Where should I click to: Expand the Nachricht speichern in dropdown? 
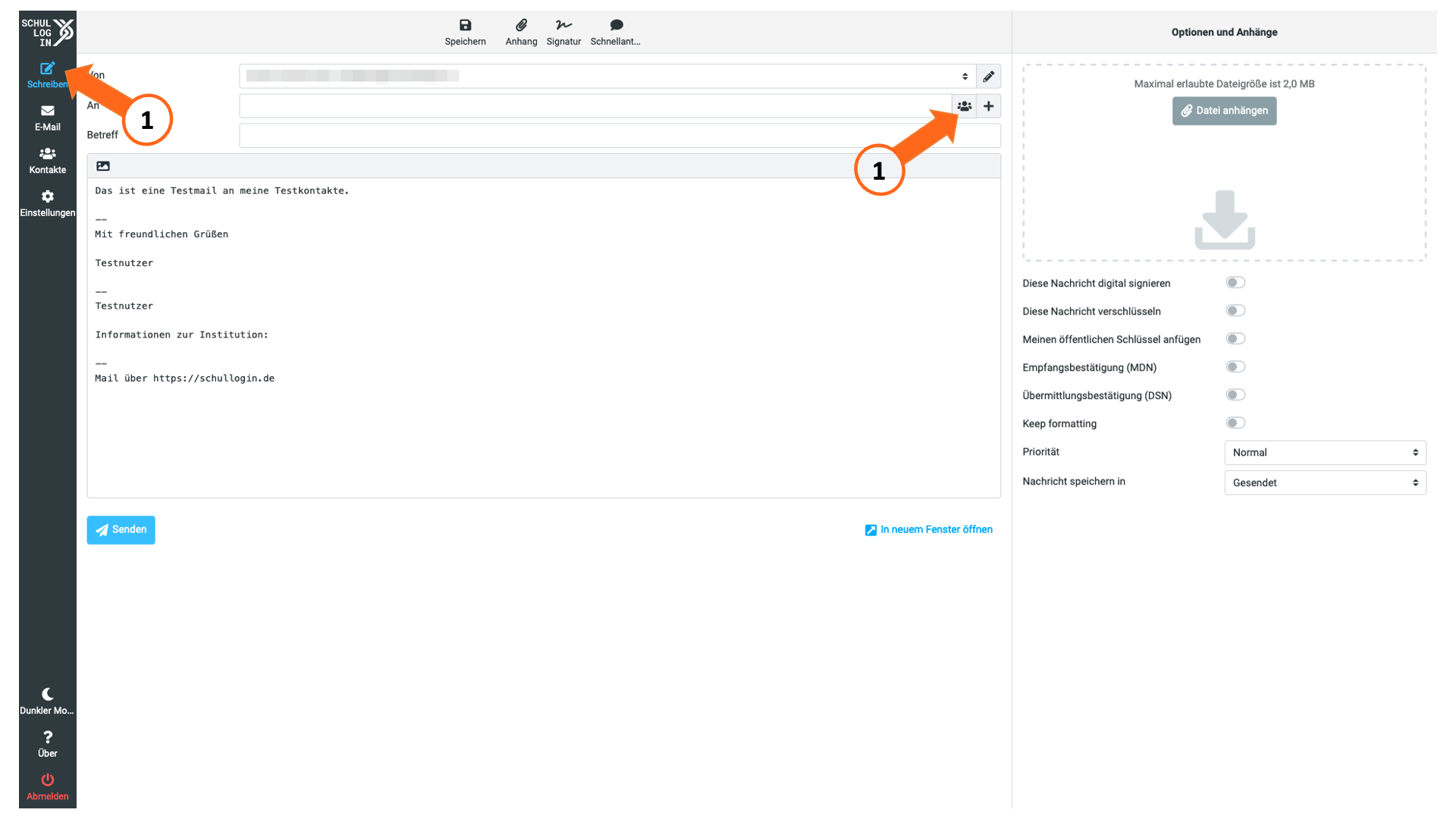(1325, 483)
